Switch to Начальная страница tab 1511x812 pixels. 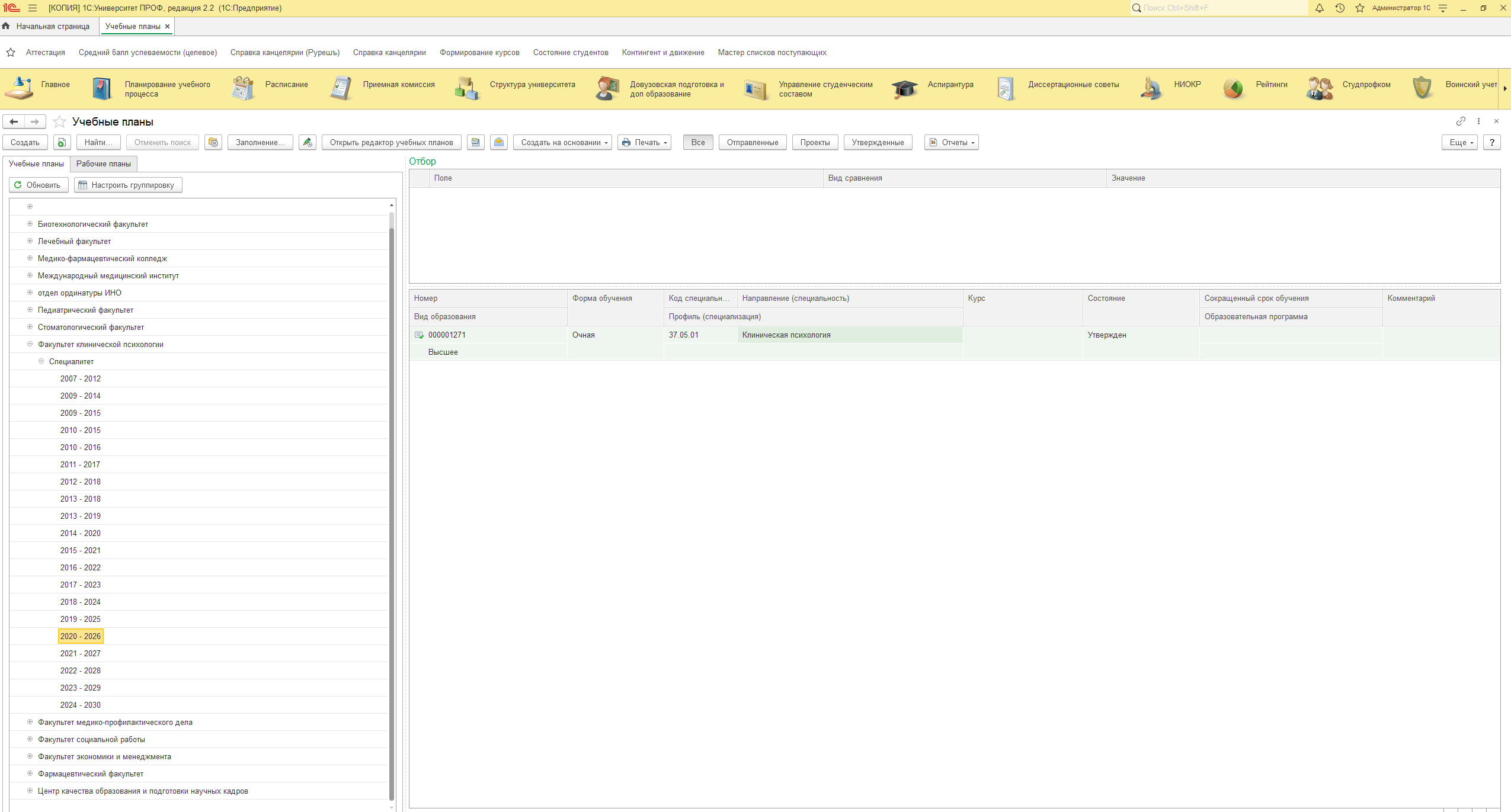click(46, 26)
